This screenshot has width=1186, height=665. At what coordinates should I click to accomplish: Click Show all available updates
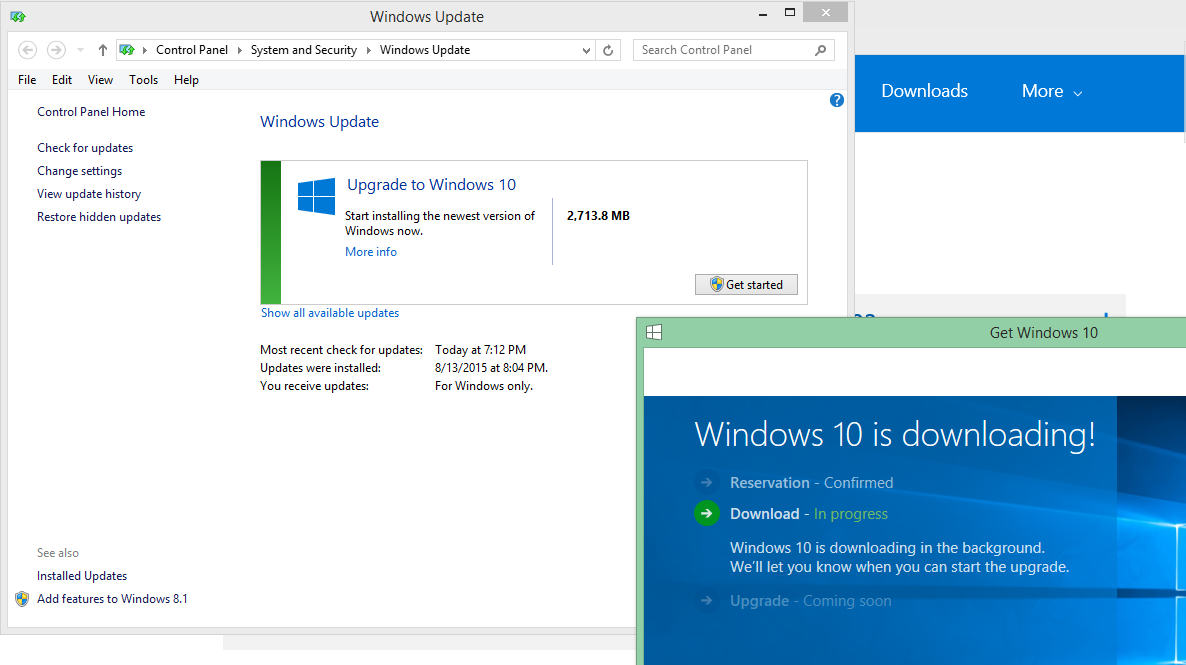330,313
